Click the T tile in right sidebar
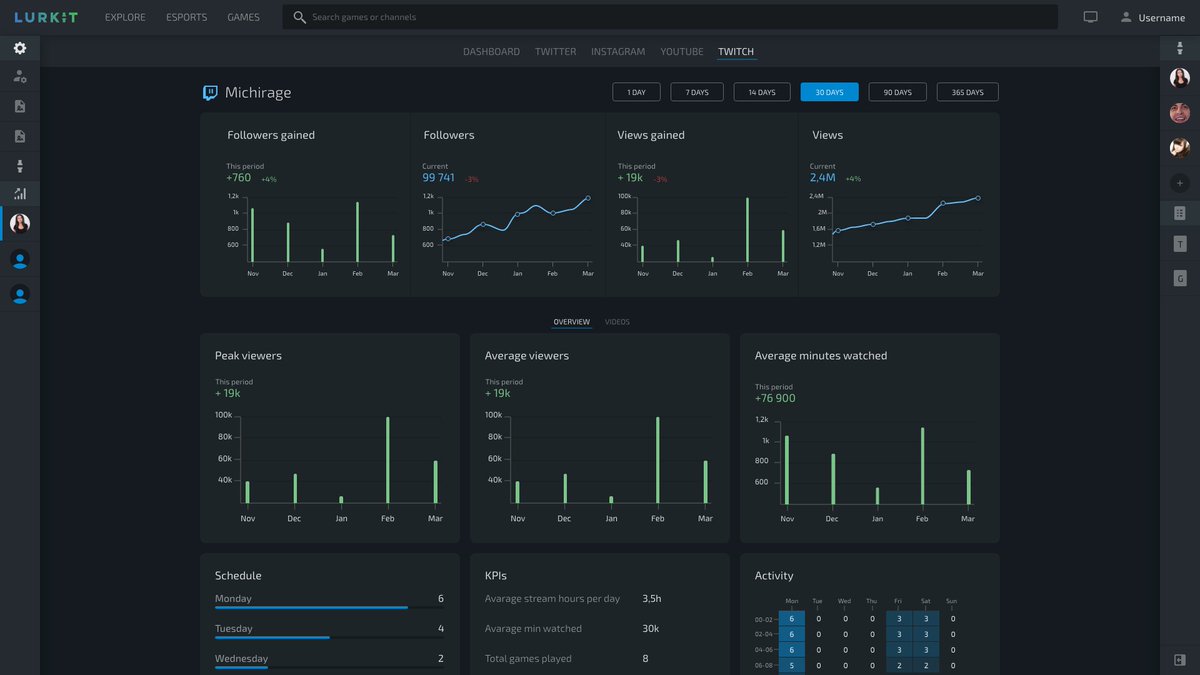The width and height of the screenshot is (1200, 675). coord(1180,244)
